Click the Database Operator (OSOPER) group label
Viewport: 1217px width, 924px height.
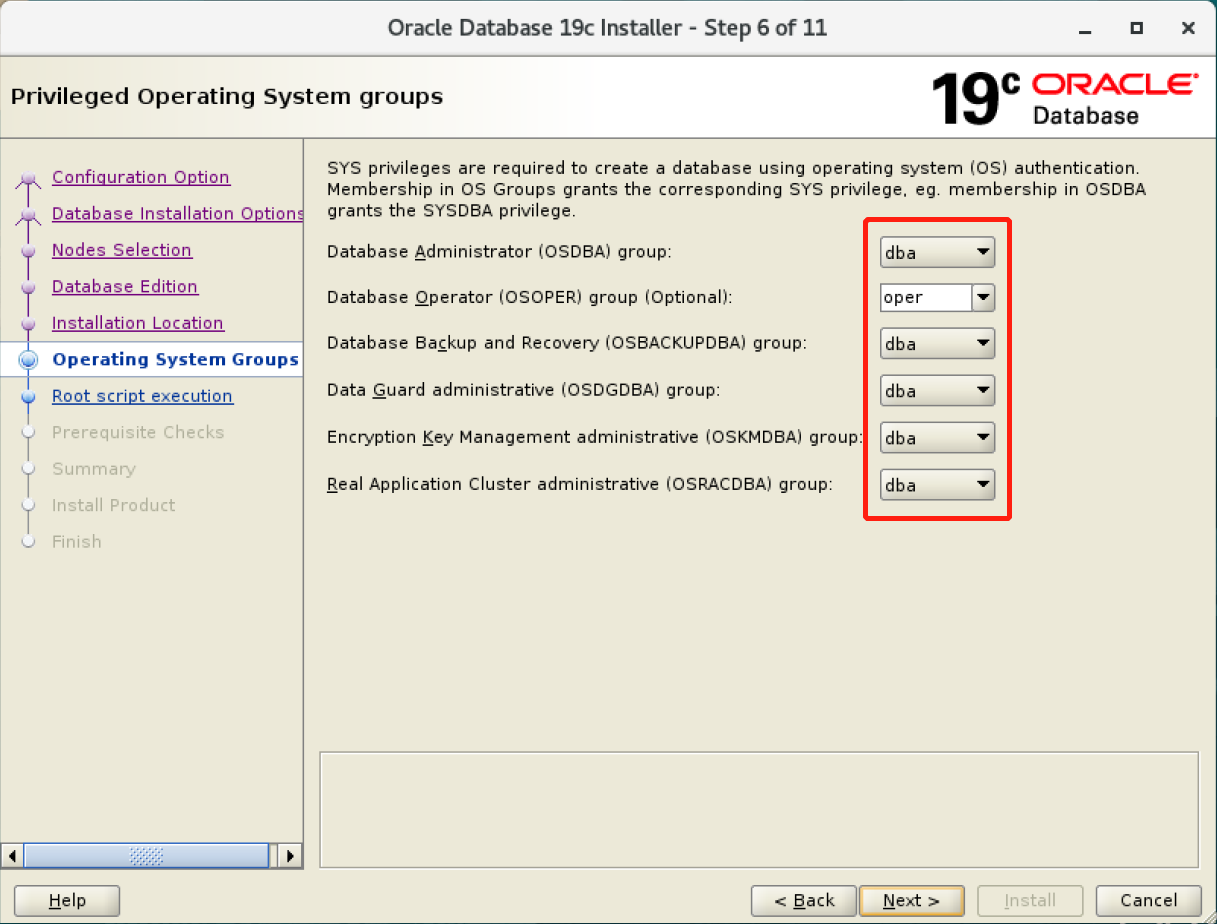click(530, 298)
